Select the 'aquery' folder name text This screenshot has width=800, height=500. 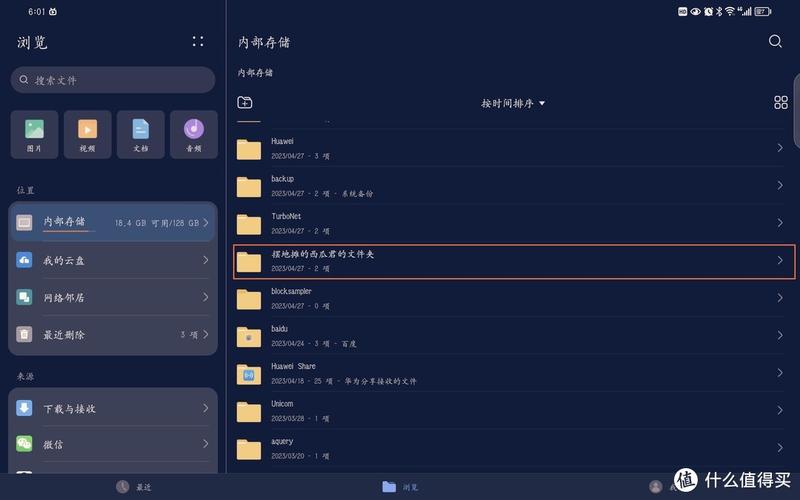click(282, 441)
